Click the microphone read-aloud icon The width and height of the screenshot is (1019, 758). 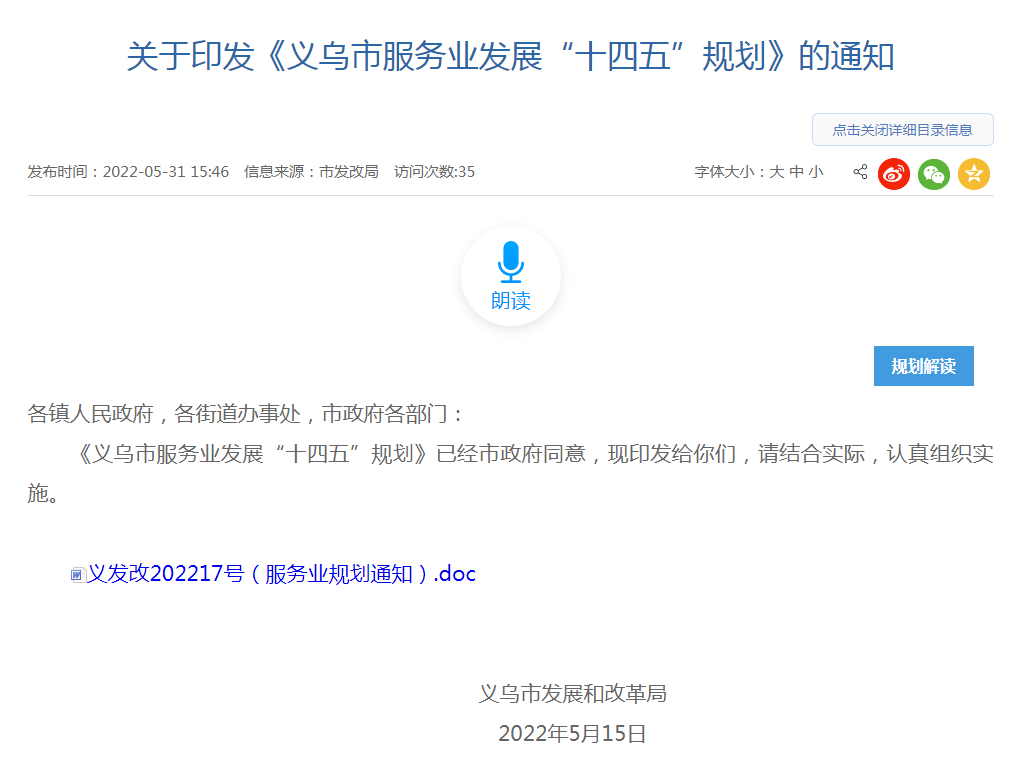[x=511, y=262]
